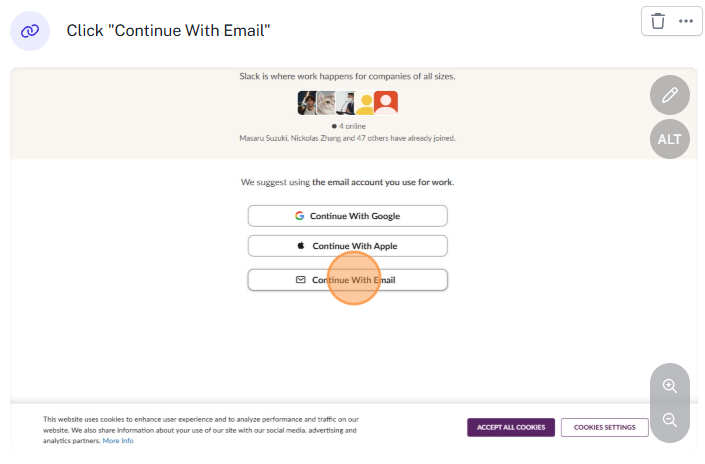Open the ALT text editor button
Viewport: 705px width, 464px height.
pyautogui.click(x=669, y=139)
